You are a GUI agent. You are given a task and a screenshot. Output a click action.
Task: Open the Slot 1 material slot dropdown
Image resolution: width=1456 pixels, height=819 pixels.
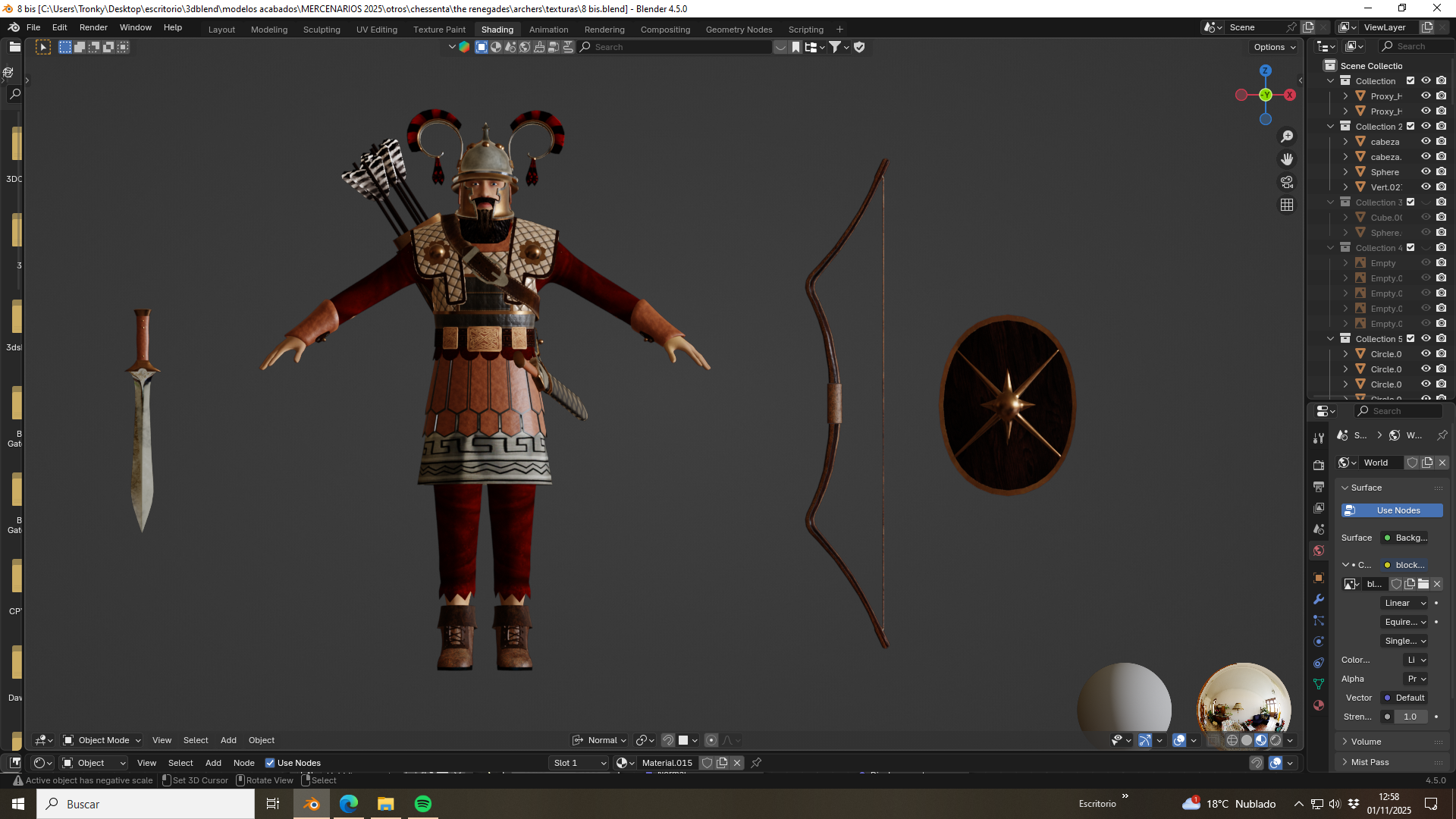point(579,763)
